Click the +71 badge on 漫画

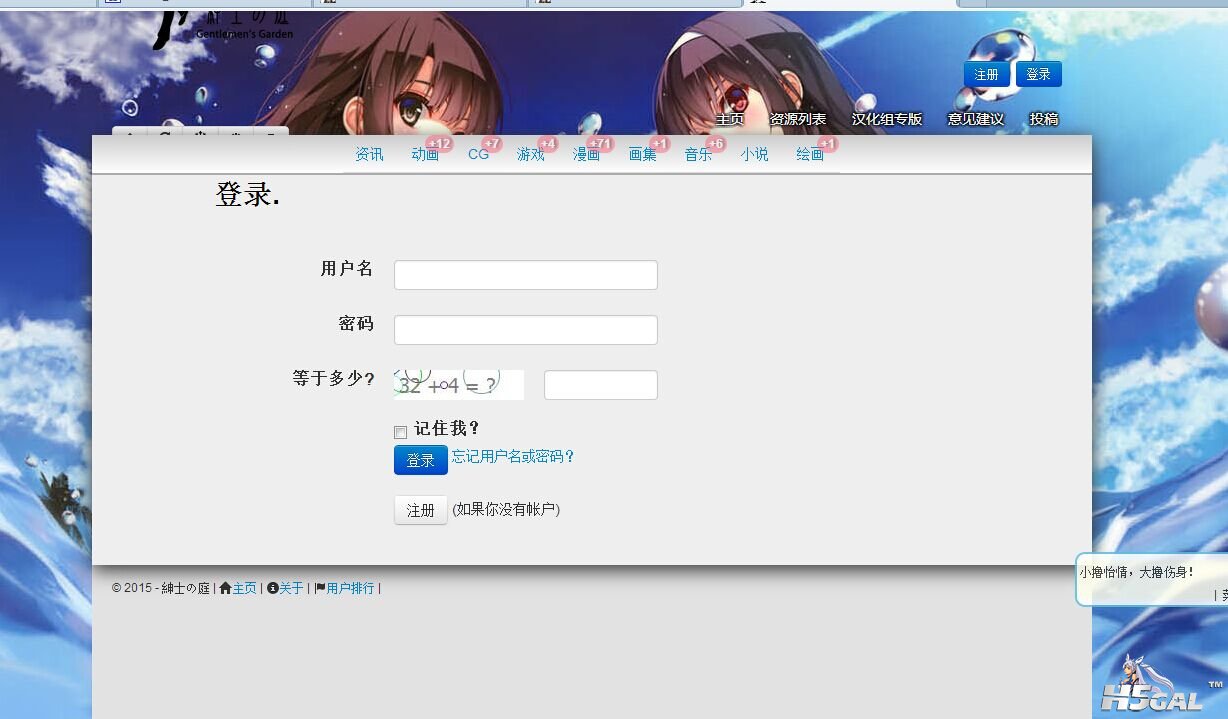(600, 144)
